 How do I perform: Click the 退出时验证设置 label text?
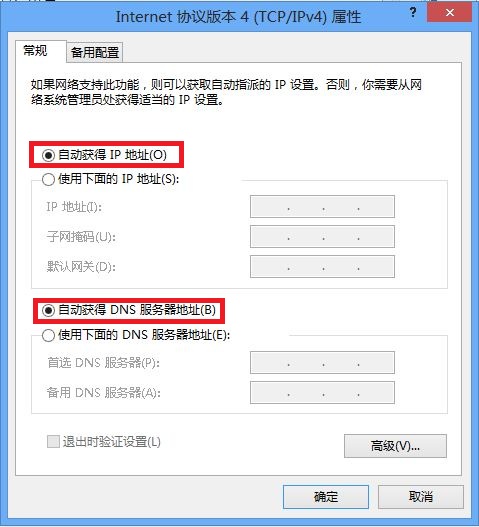click(112, 442)
